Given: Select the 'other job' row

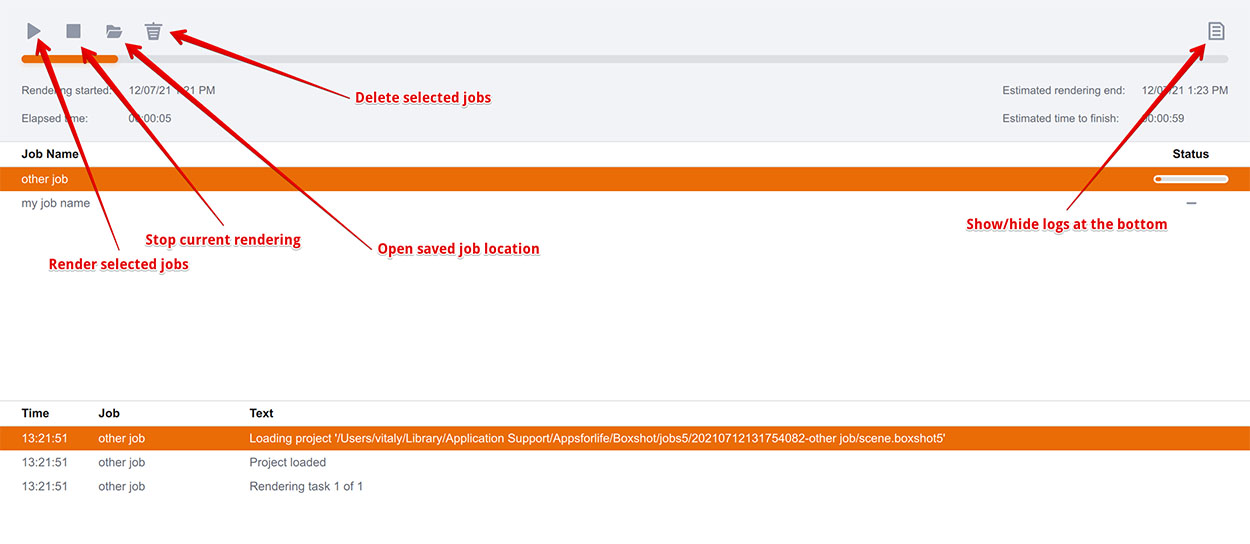Looking at the screenshot, I should [x=625, y=179].
